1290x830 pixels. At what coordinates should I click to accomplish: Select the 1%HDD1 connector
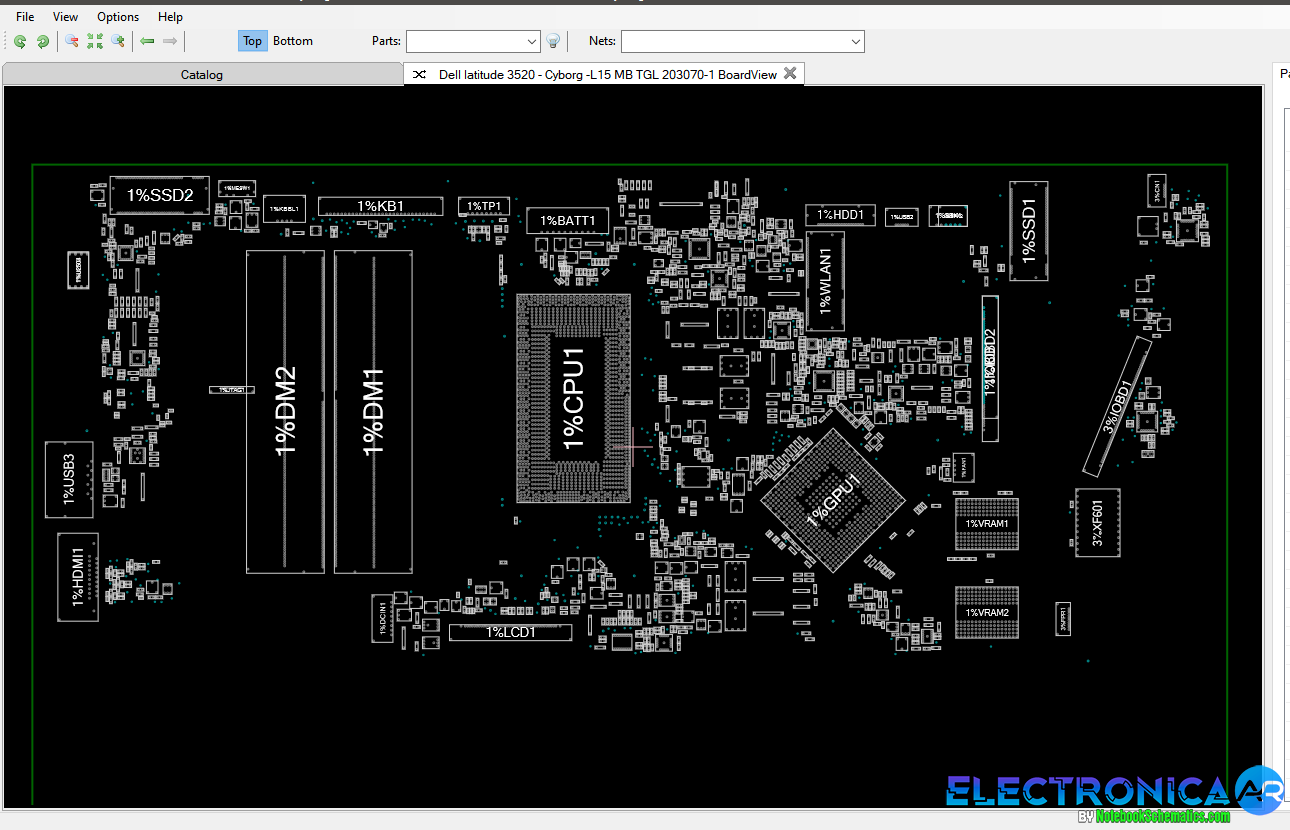pos(841,215)
